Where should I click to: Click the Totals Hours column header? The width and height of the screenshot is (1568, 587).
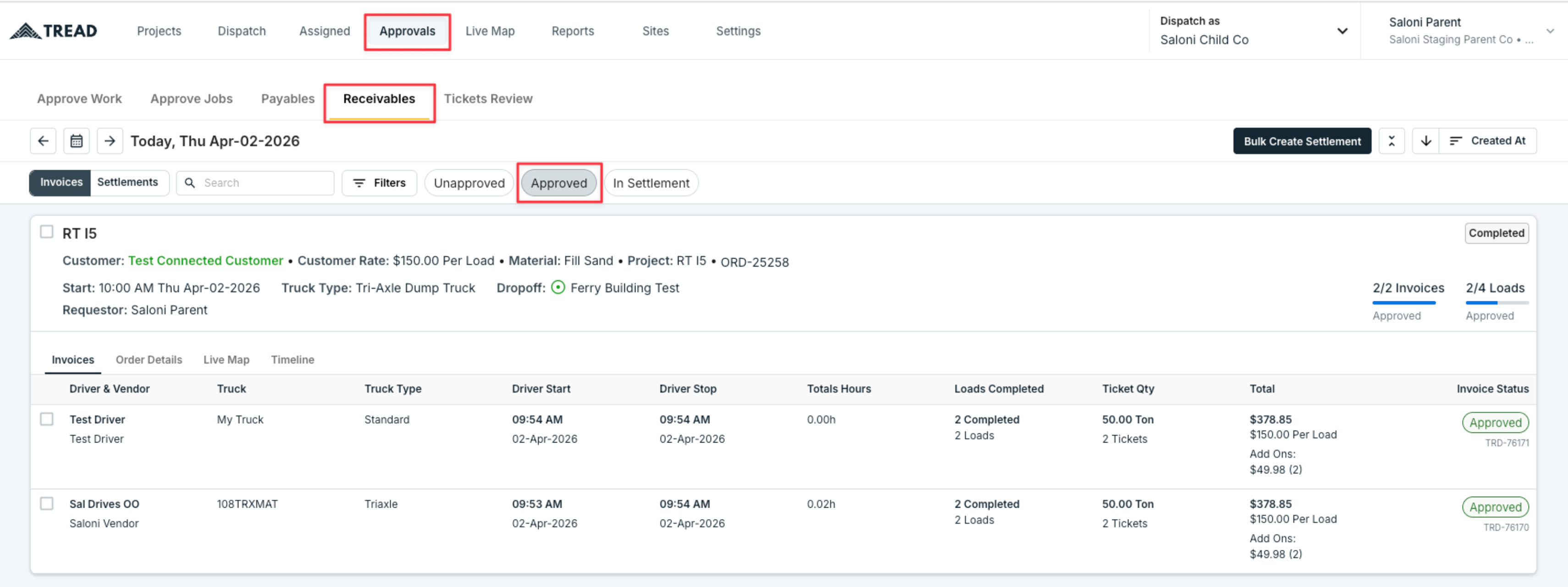(839, 388)
